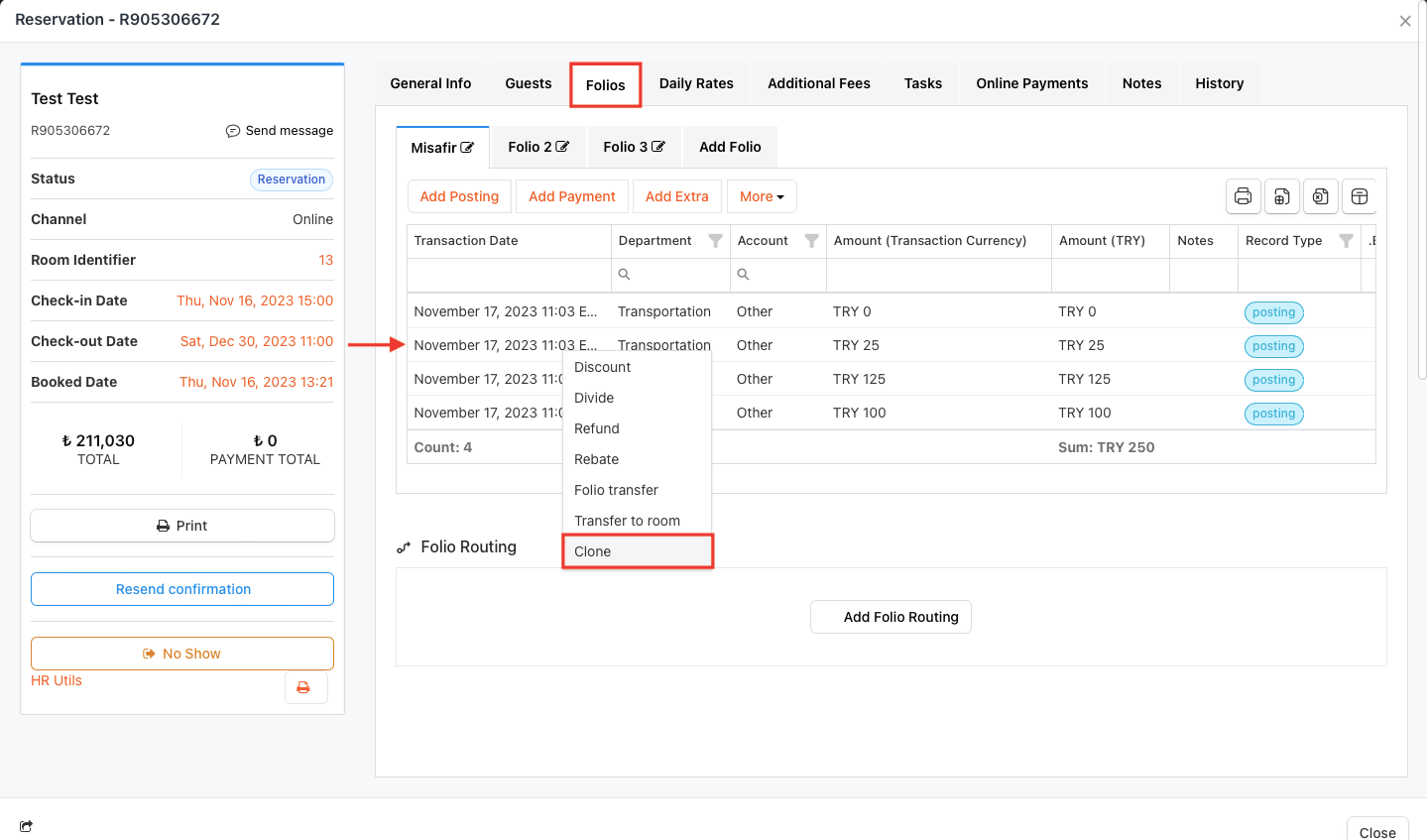The height and width of the screenshot is (840, 1427).
Task: Switch to the Daily Rates tab
Action: [696, 83]
